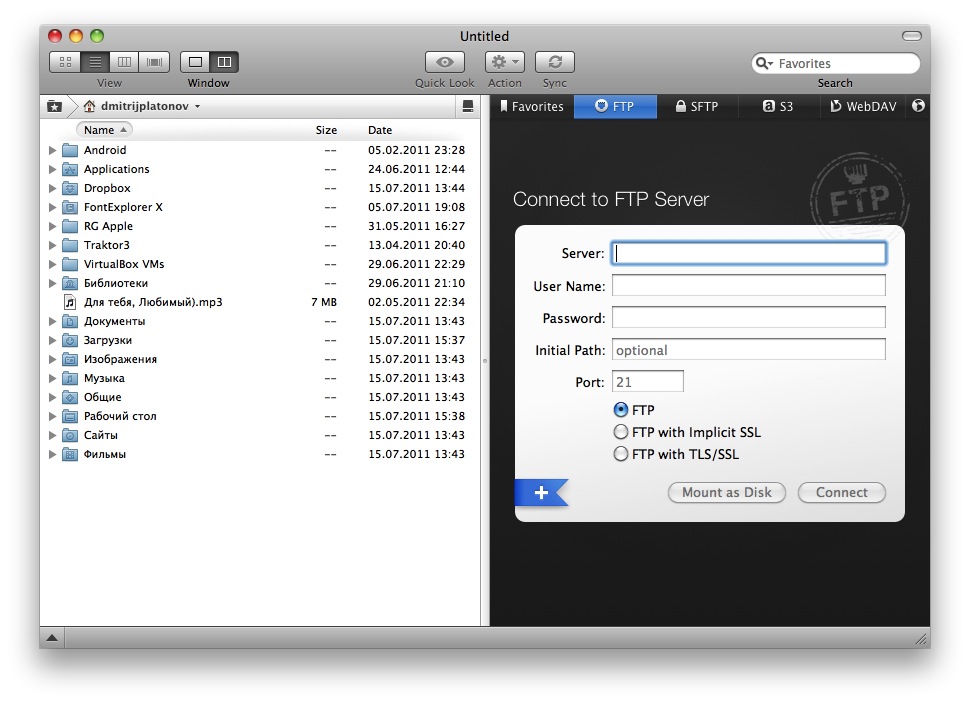Viewport: 970px width, 703px height.
Task: Open the WebDAV tab
Action: [862, 106]
